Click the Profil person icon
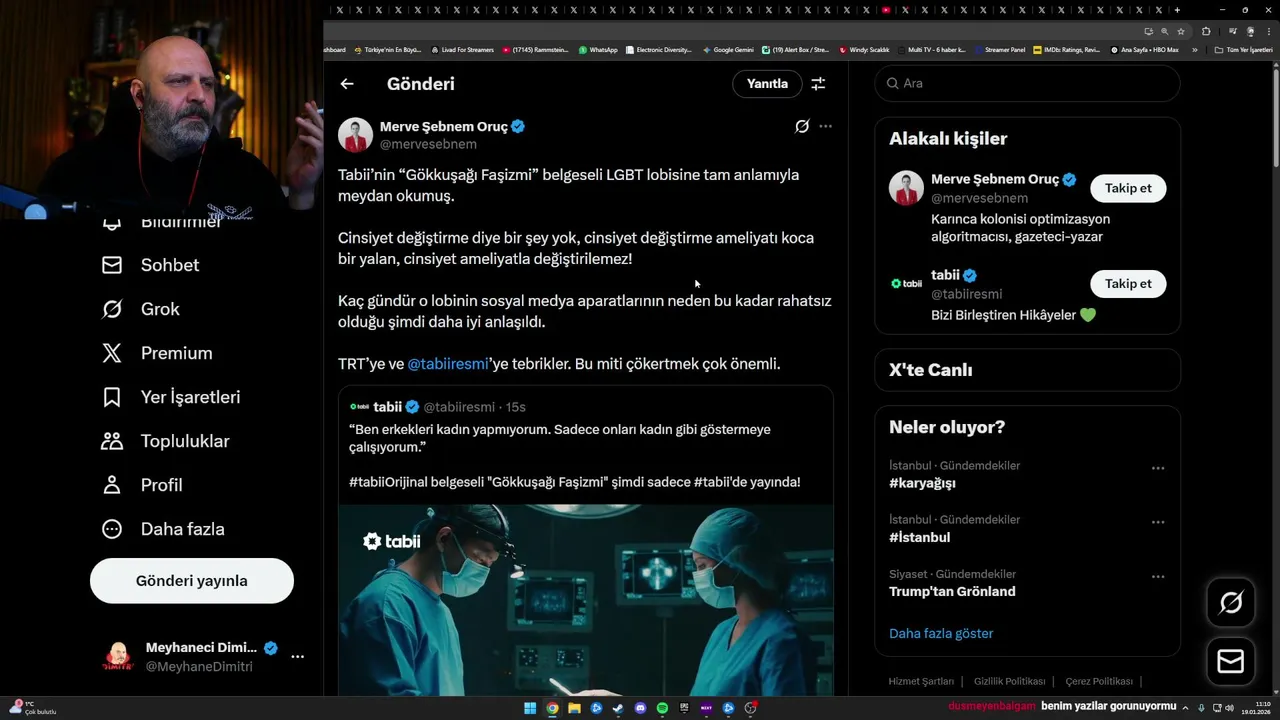 coord(112,485)
